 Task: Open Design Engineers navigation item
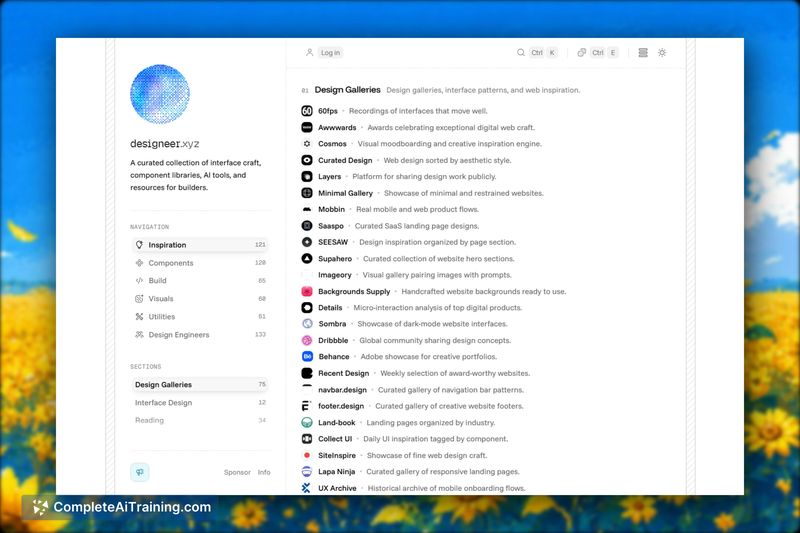(199, 335)
